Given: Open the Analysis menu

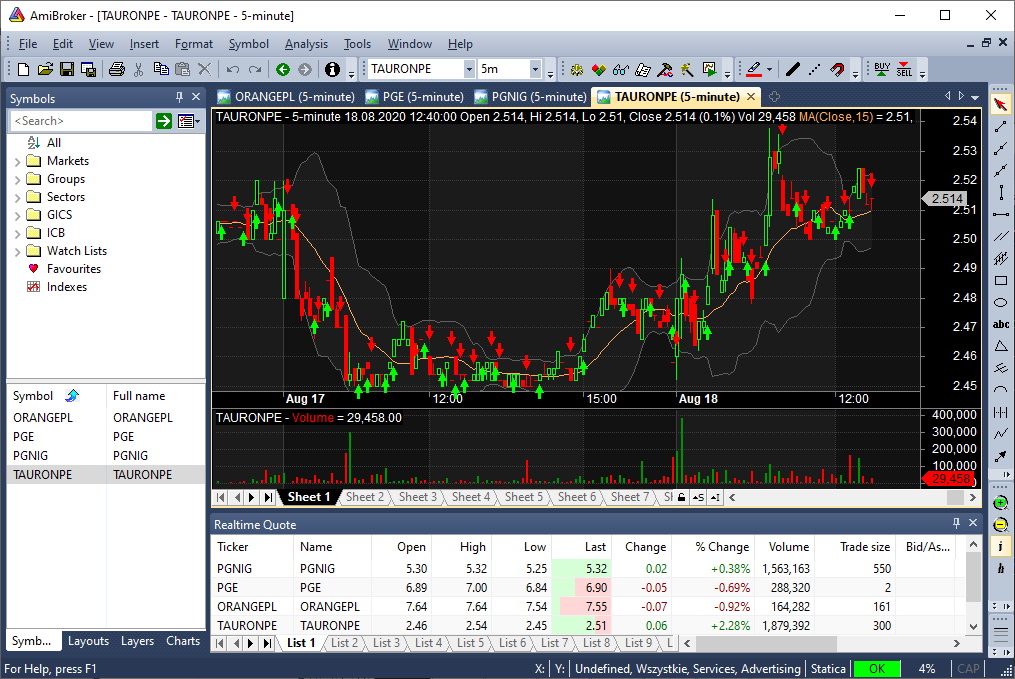Looking at the screenshot, I should coord(306,44).
